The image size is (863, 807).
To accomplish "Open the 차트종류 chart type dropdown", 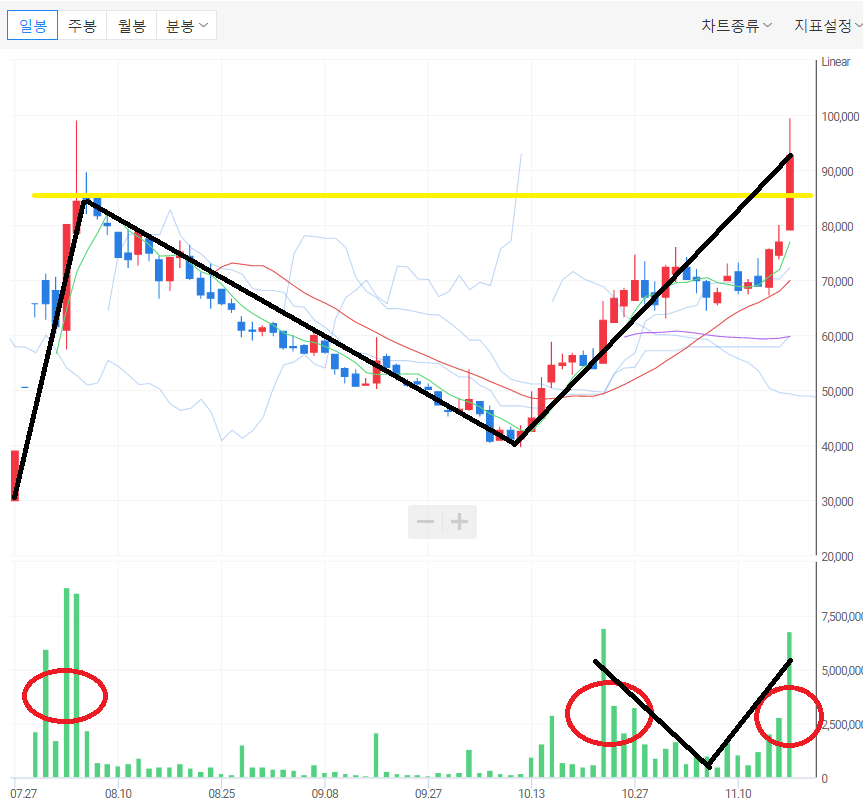I will [x=736, y=25].
